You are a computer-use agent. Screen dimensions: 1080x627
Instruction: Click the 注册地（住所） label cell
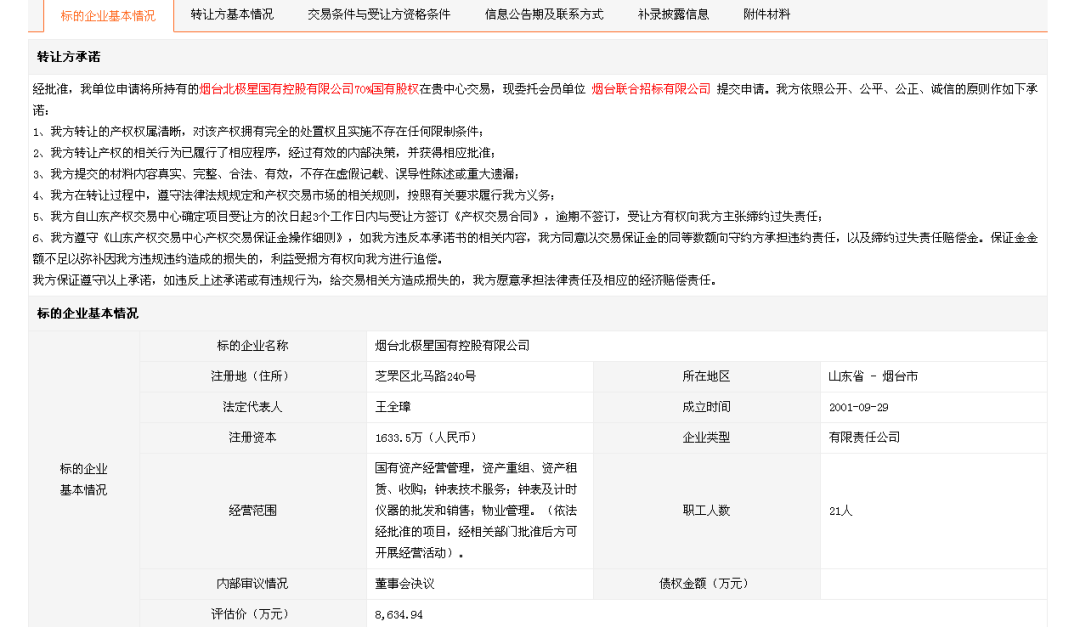click(x=253, y=376)
